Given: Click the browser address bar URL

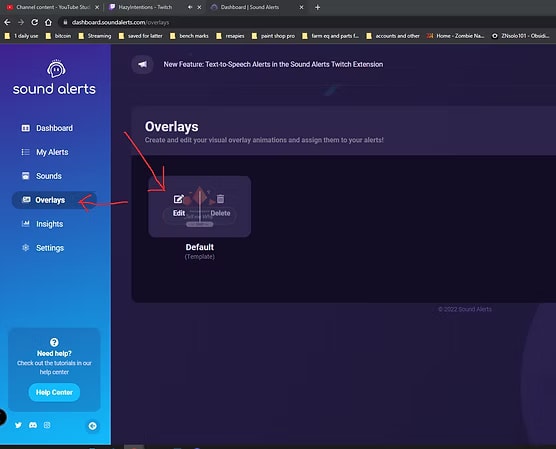Looking at the screenshot, I should (121, 22).
